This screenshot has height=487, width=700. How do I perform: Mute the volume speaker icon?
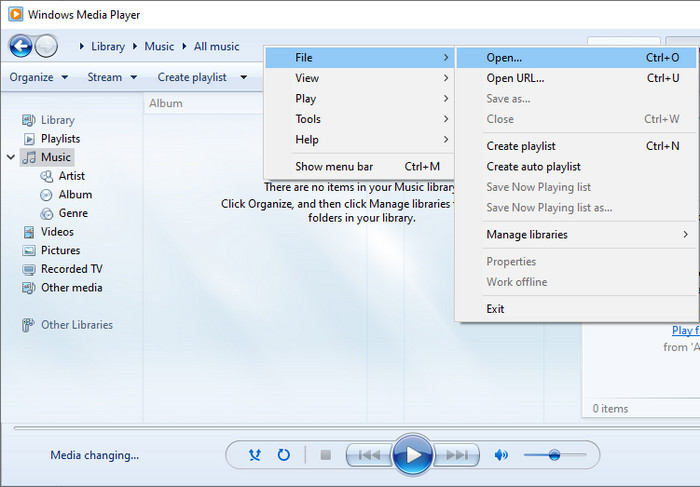pos(501,455)
